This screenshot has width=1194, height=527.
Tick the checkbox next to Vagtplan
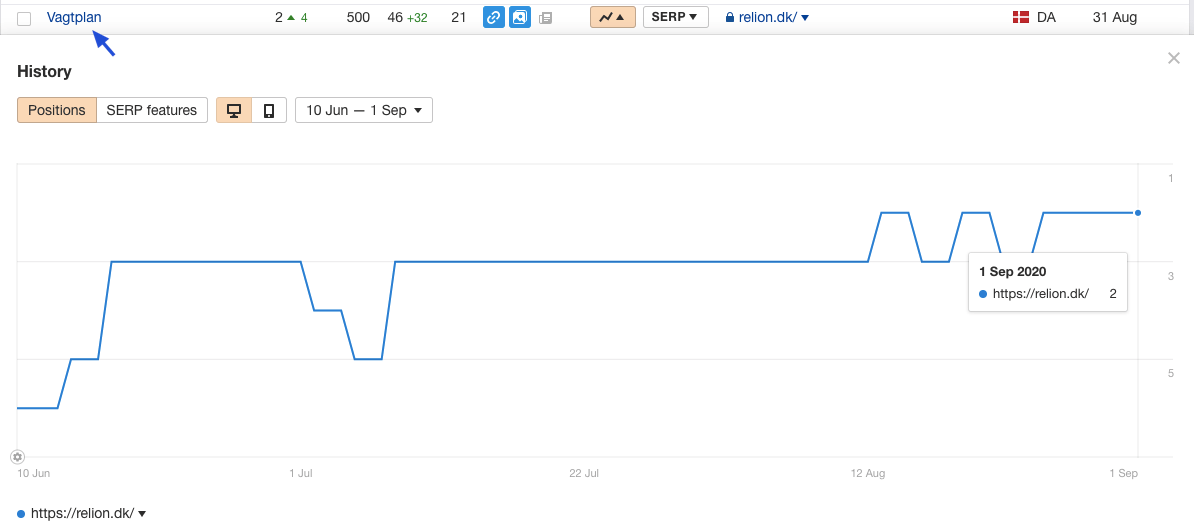coord(24,18)
